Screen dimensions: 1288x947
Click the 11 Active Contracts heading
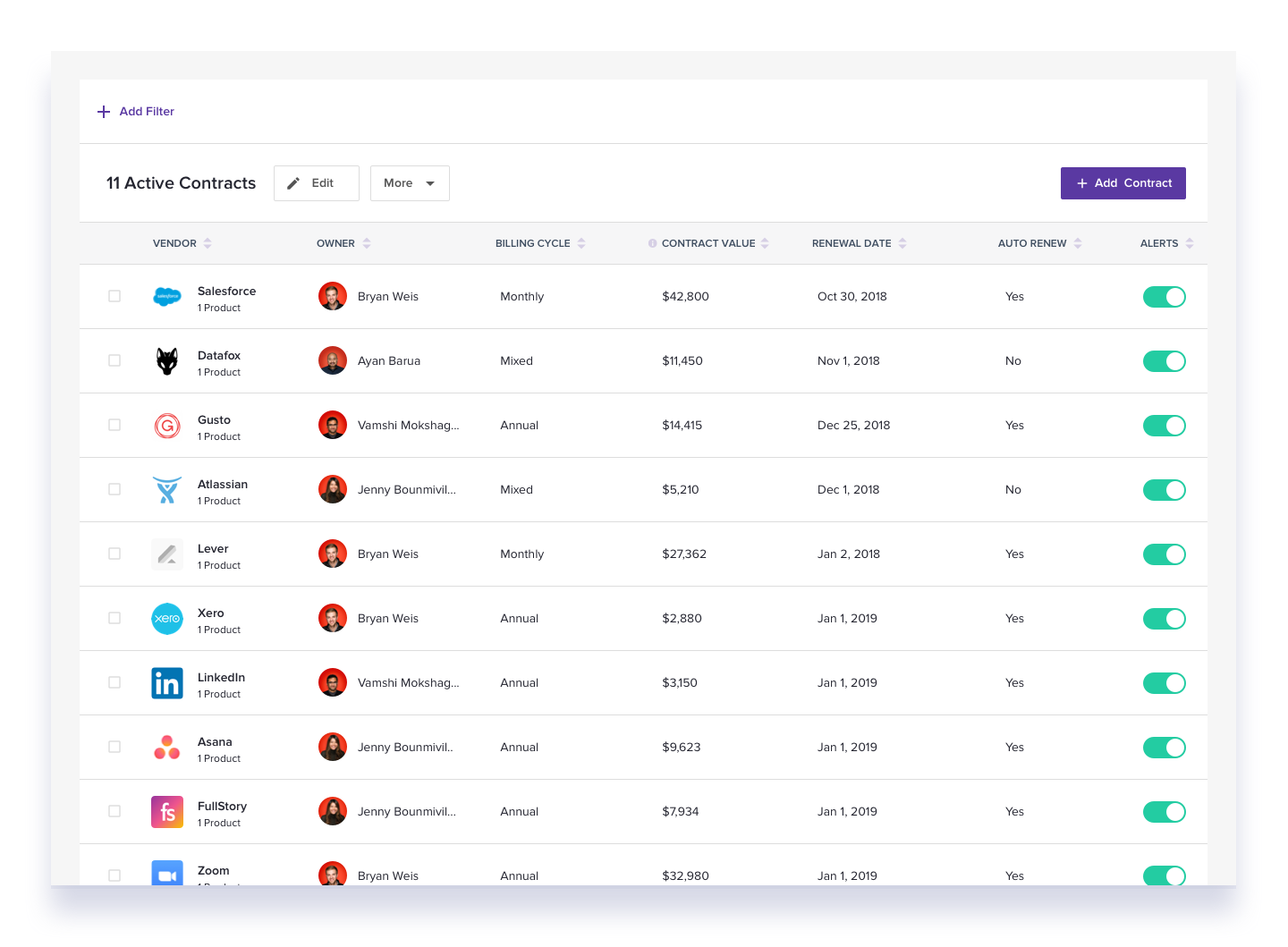[x=182, y=183]
